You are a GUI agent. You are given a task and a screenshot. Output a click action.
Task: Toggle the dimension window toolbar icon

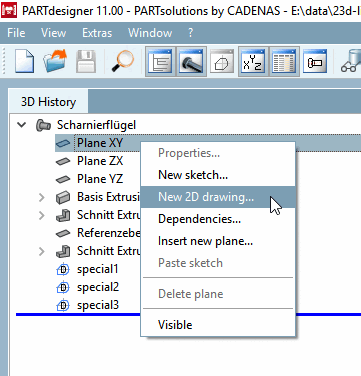[x=315, y=62]
